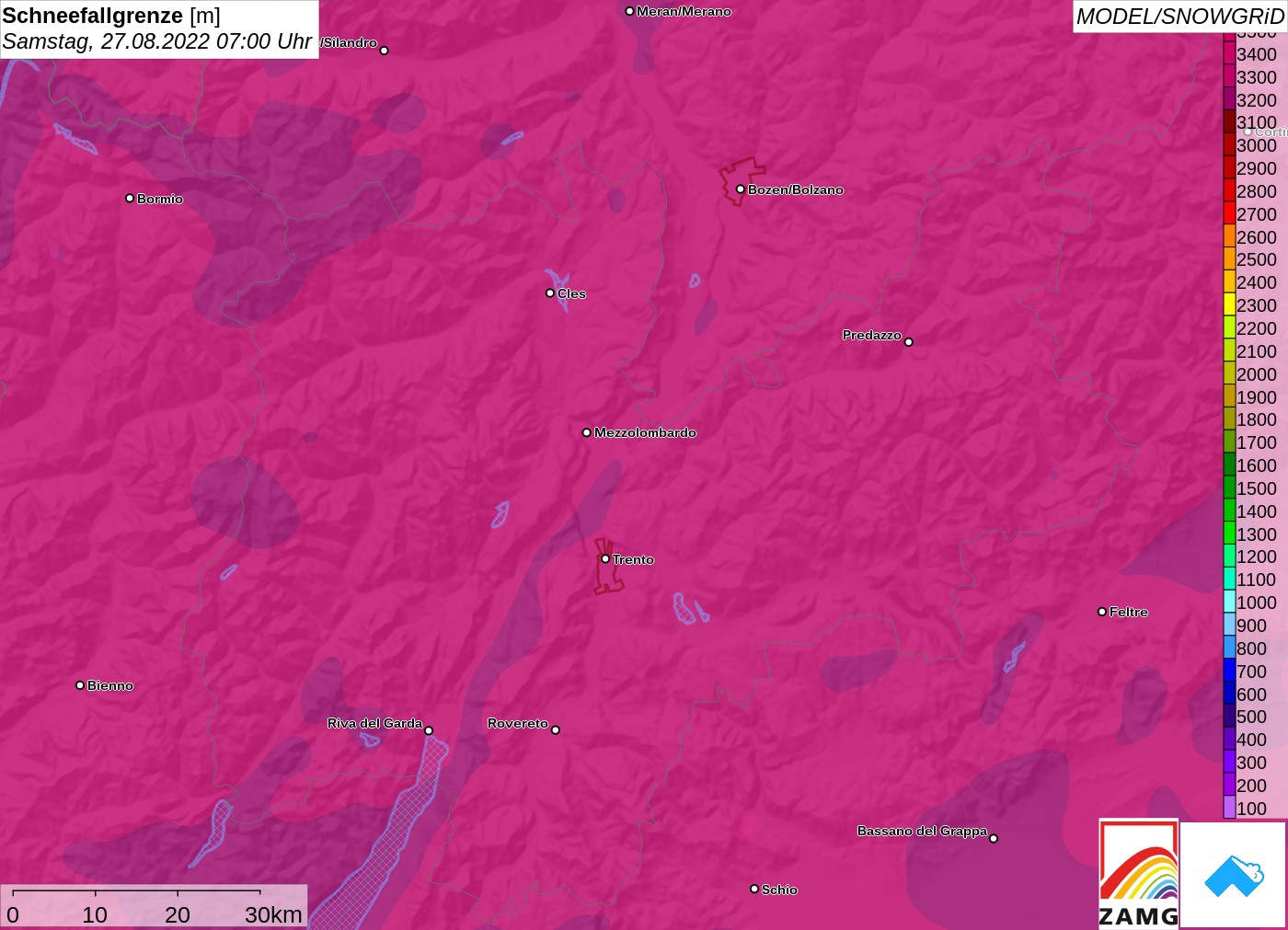1288x930 pixels.
Task: Click the Cles marker dot
Action: (x=550, y=293)
